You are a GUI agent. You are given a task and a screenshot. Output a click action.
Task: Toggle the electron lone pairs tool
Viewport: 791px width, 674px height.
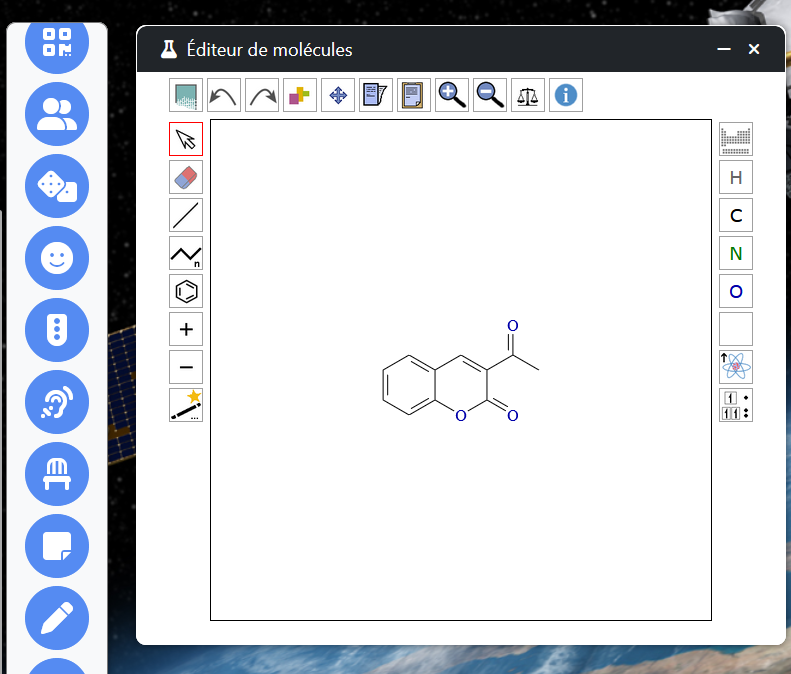click(736, 405)
